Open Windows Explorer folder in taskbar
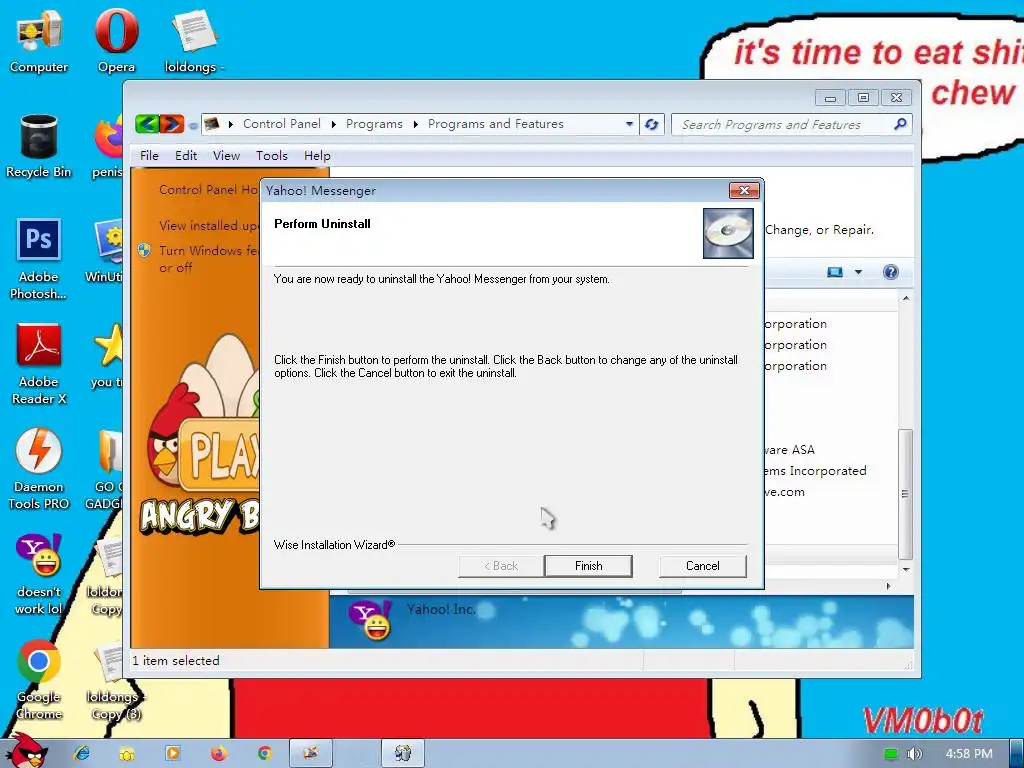1024x768 pixels. (x=127, y=754)
